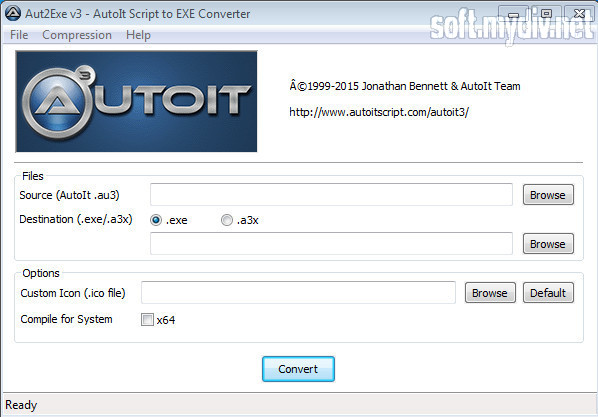Close the Aut2Exe window

(579, 14)
